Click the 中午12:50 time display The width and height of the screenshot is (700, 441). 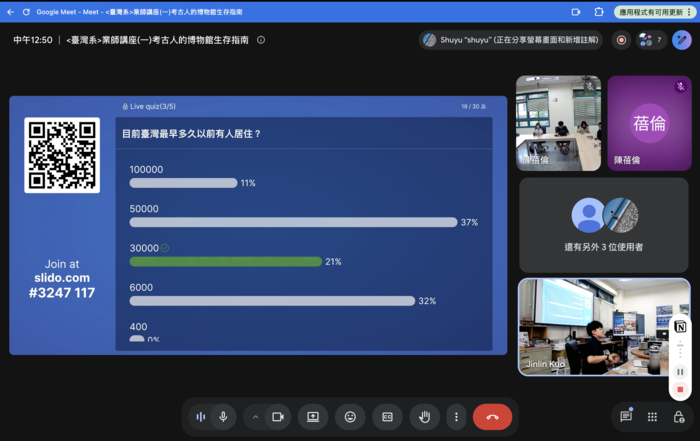33,40
